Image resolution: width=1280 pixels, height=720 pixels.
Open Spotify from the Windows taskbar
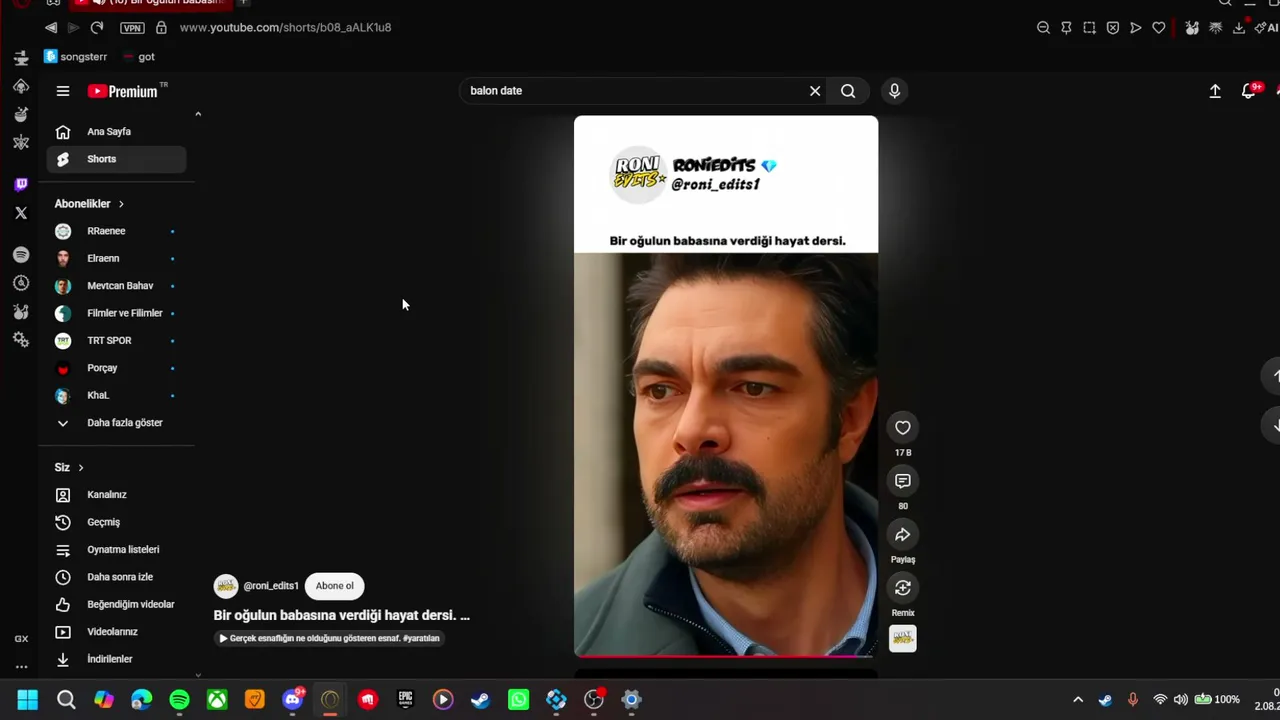180,700
